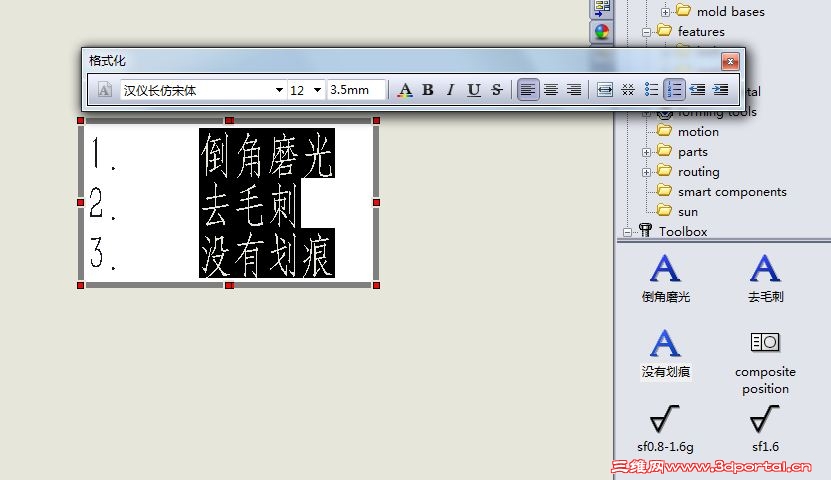Collapse the Toolbox node
The width and height of the screenshot is (831, 480).
click(x=627, y=233)
